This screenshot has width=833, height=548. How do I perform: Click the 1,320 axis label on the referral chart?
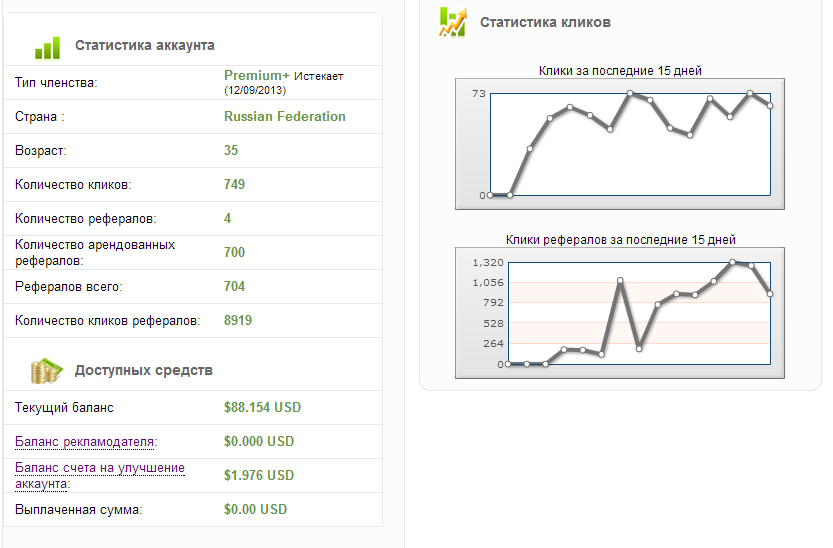click(486, 263)
